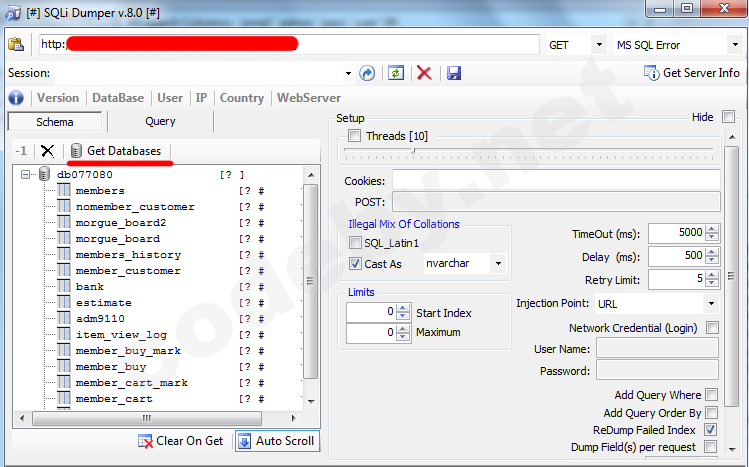Switch to the Query tab

(x=160, y=121)
